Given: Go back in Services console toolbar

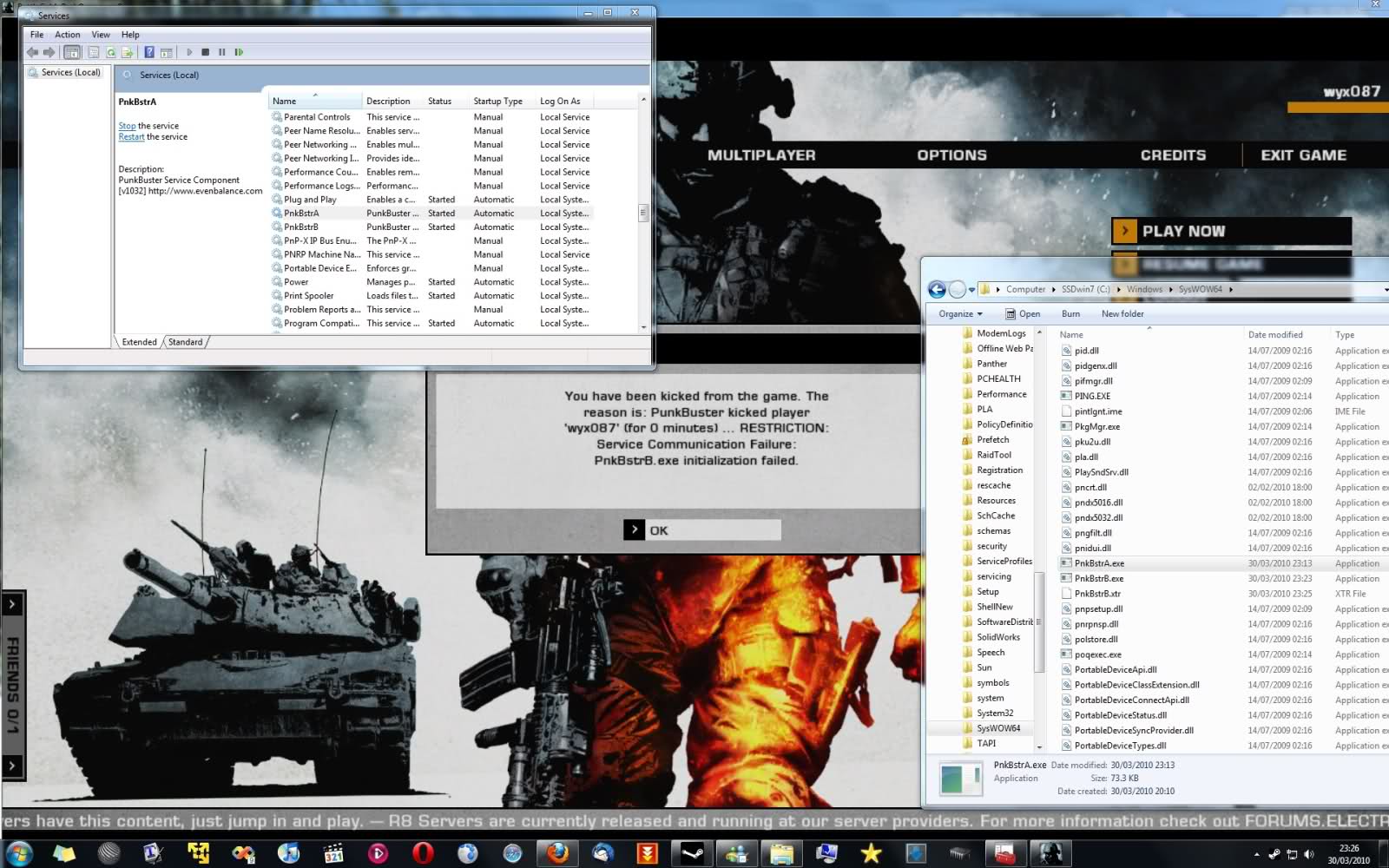Looking at the screenshot, I should point(32,52).
